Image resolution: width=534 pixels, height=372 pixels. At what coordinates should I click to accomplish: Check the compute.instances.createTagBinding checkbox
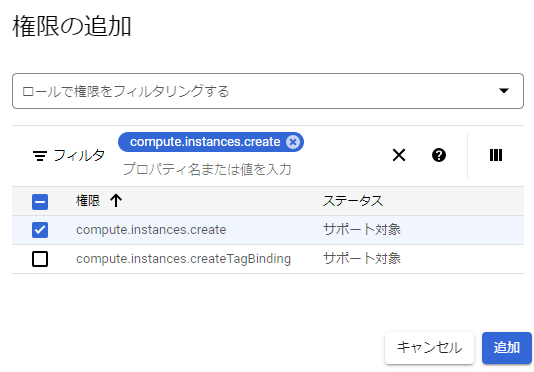[40, 259]
